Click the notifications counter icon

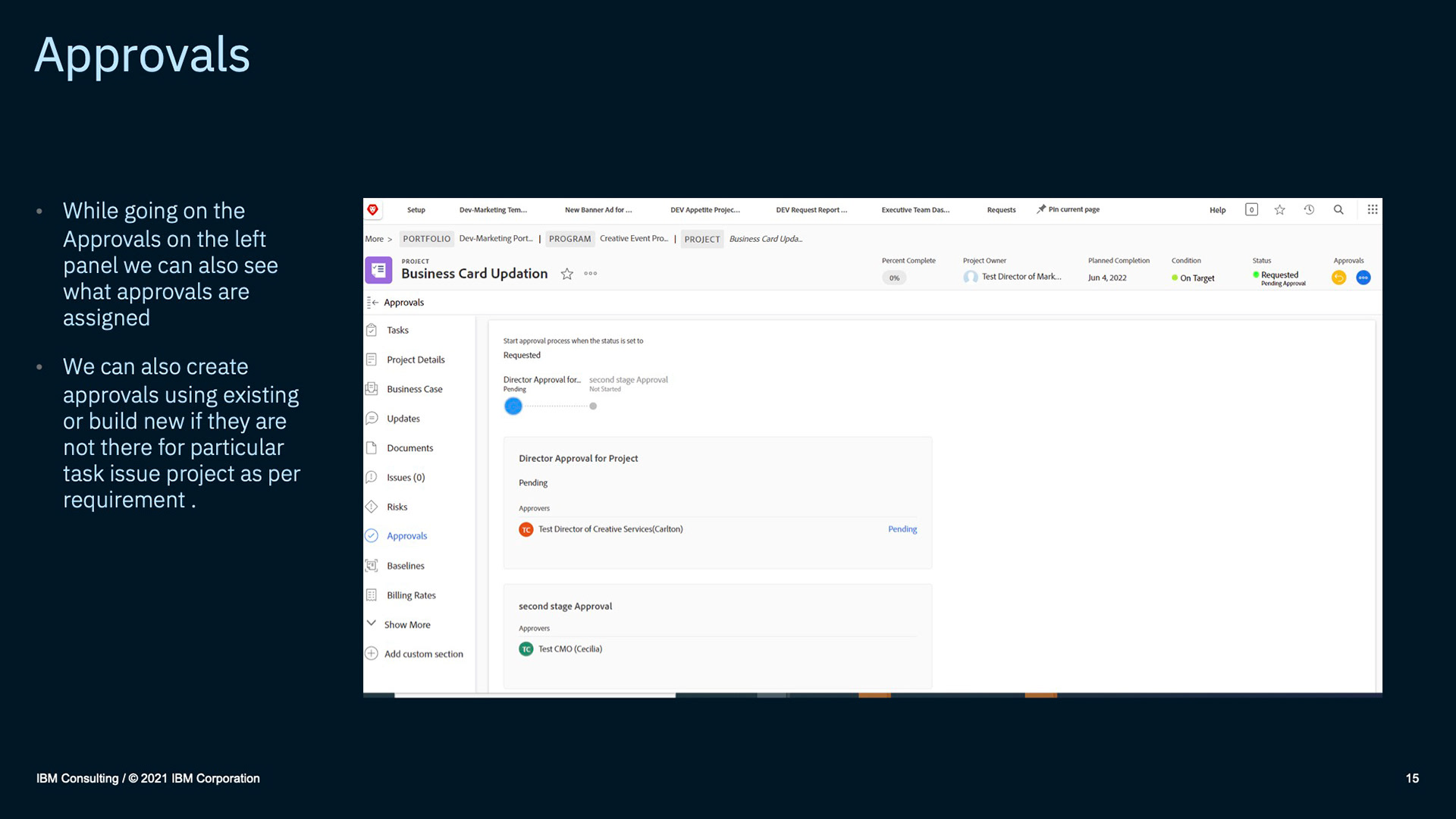[1251, 210]
